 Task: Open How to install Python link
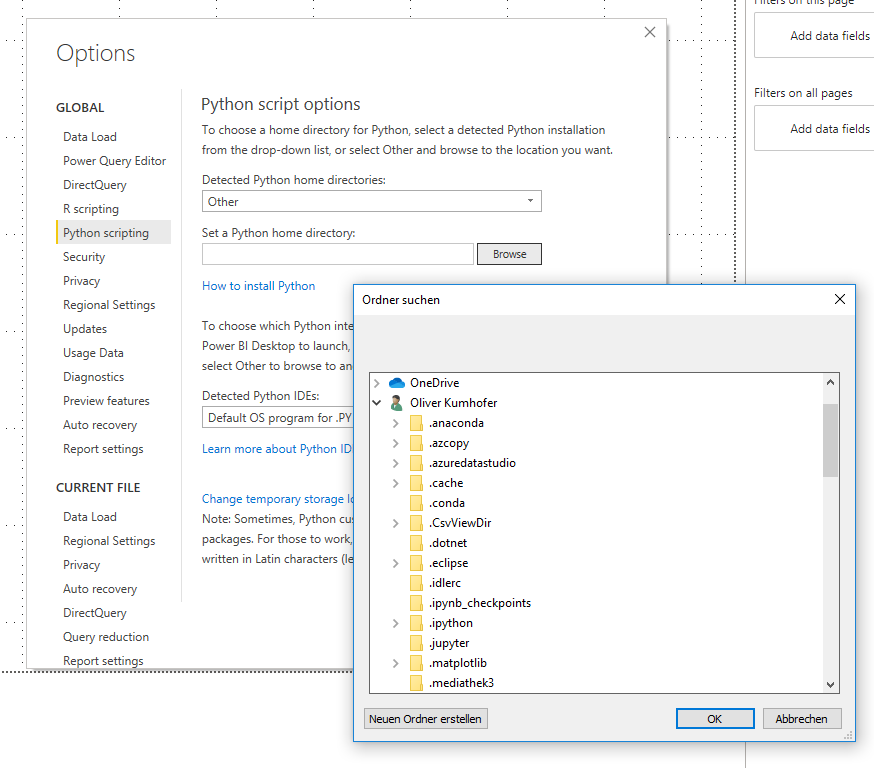[258, 286]
